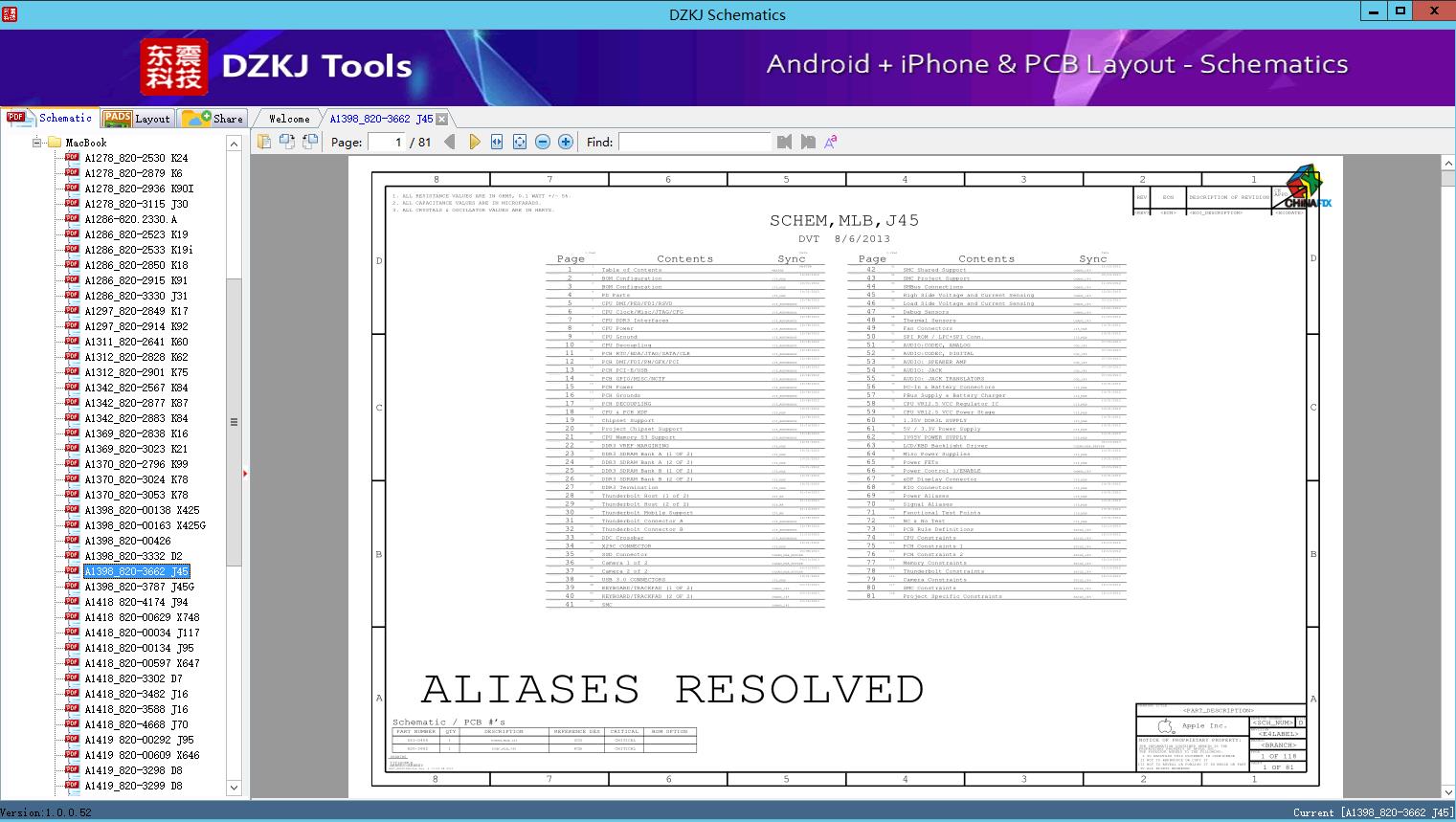Open A1418_820-4174 J94 schematic
Viewport: 1456px width, 822px height.
(x=136, y=602)
